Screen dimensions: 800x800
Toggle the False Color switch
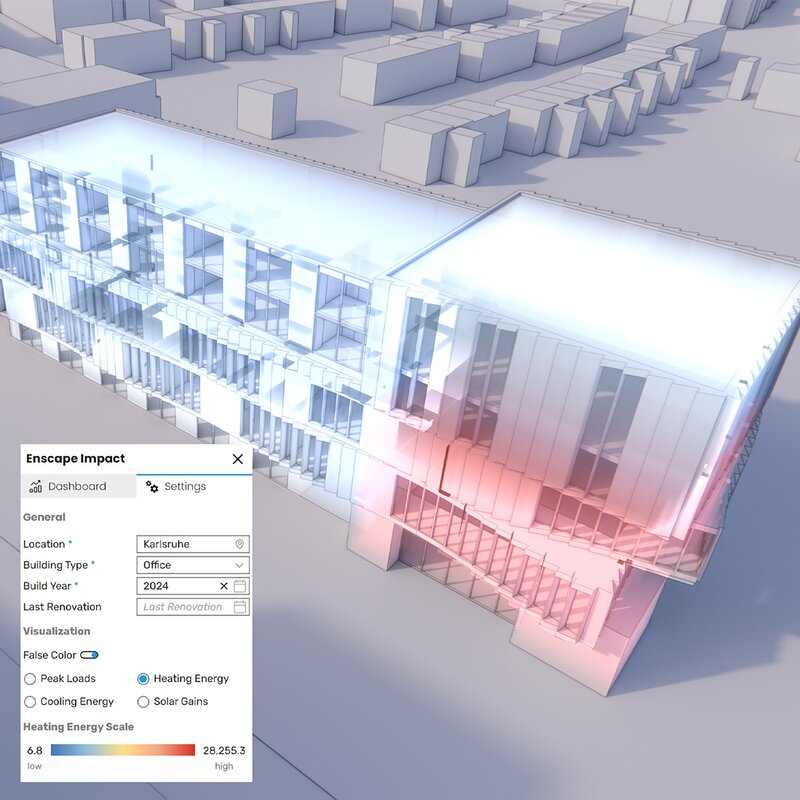point(90,655)
